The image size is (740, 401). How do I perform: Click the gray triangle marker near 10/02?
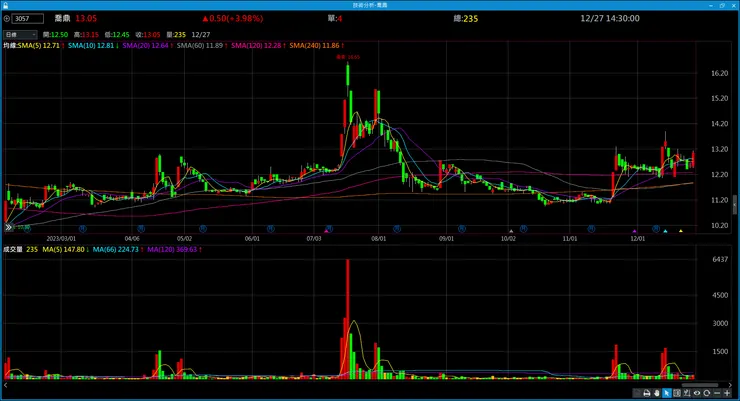pos(511,231)
